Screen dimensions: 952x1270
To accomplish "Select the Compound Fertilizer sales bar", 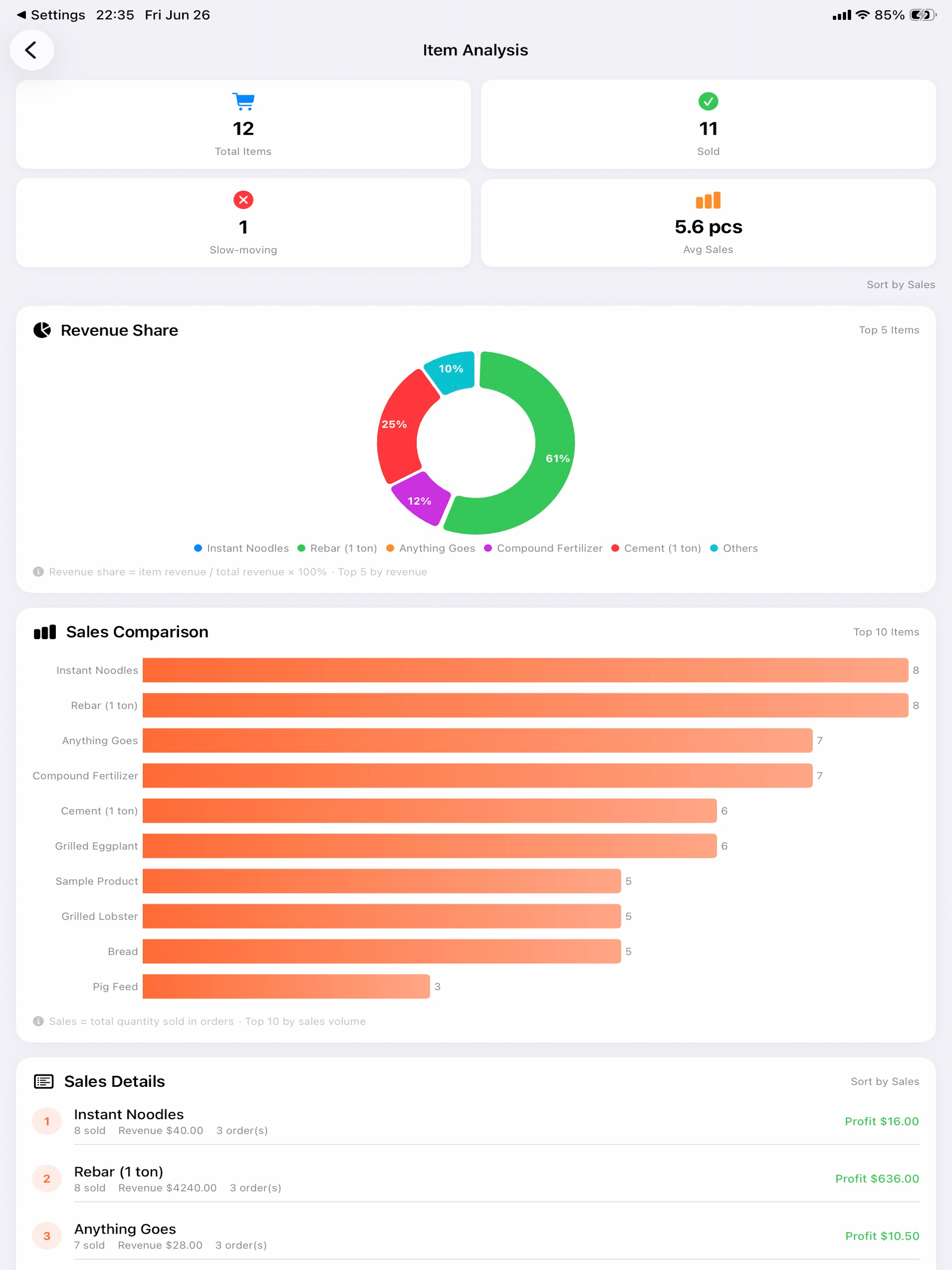I will coord(477,776).
